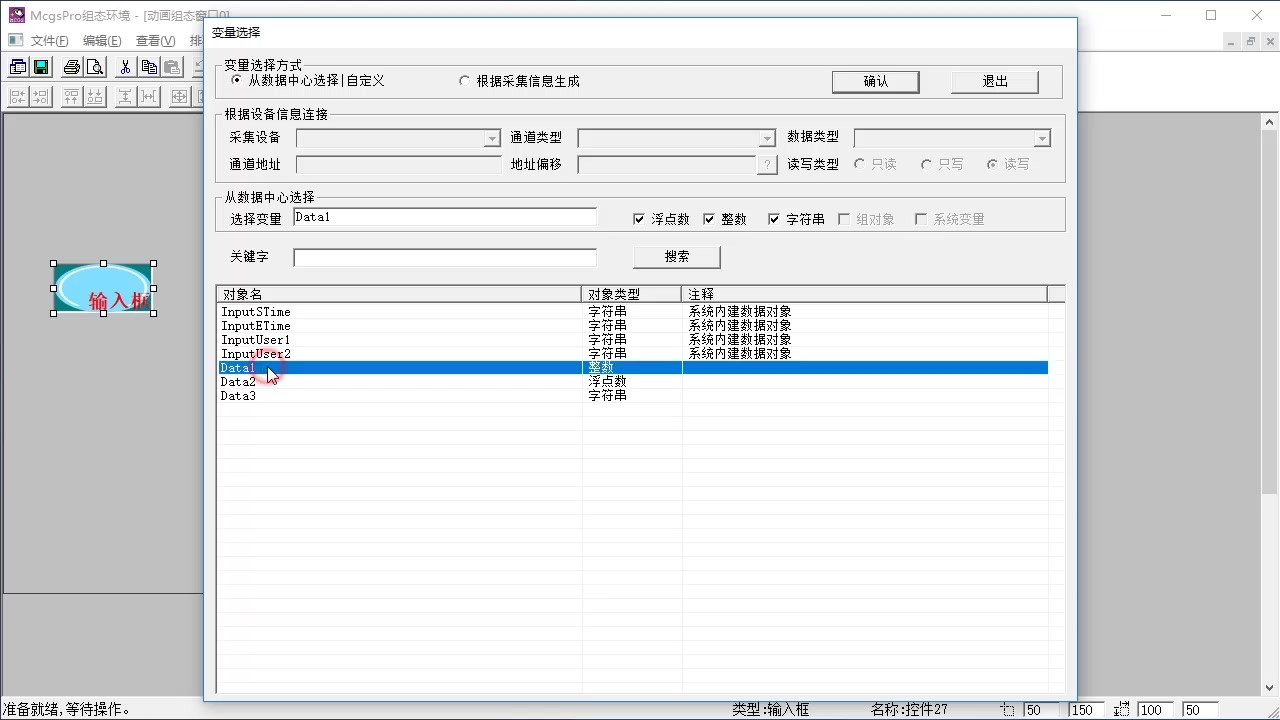Click the 注释 column header
1280x720 pixels.
(x=864, y=294)
